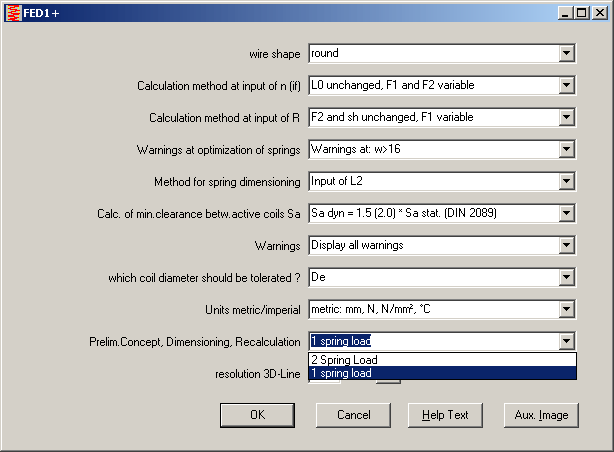Open Calculation method at input of R dropdown
The image size is (614, 452).
pos(566,118)
